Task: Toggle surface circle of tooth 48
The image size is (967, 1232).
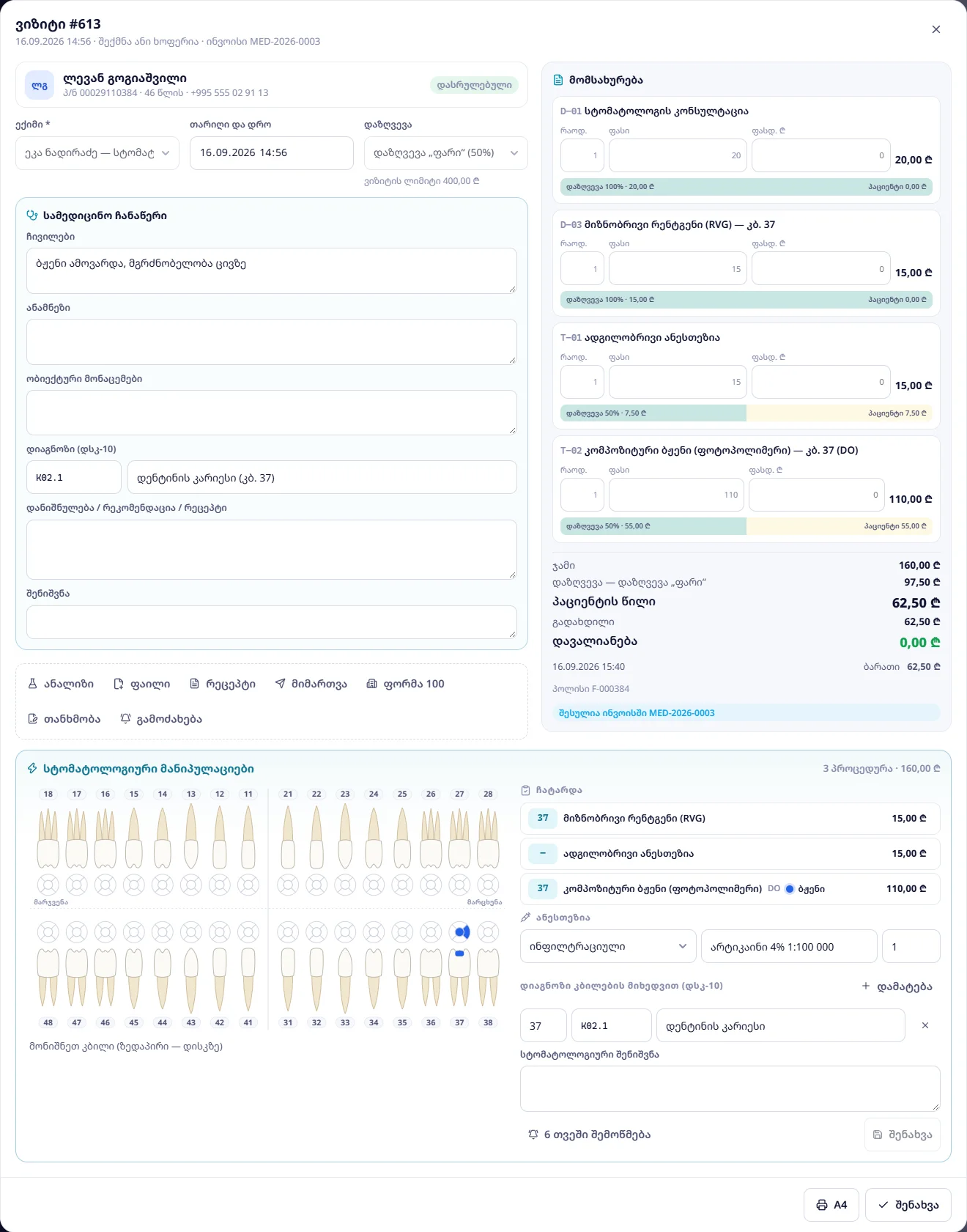Action: tap(48, 932)
